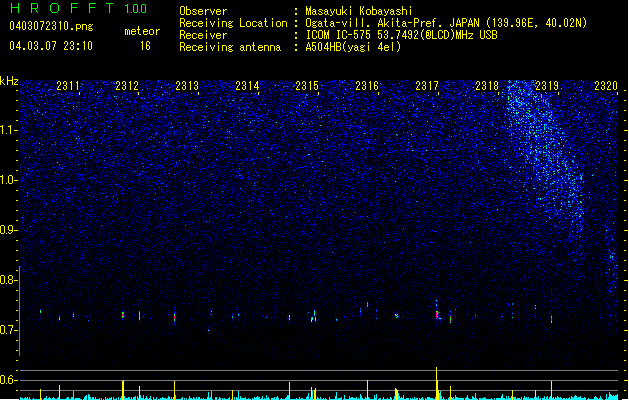The height and width of the screenshot is (400, 629).
Task: Click the 2316 time marker
Action: 367,86
